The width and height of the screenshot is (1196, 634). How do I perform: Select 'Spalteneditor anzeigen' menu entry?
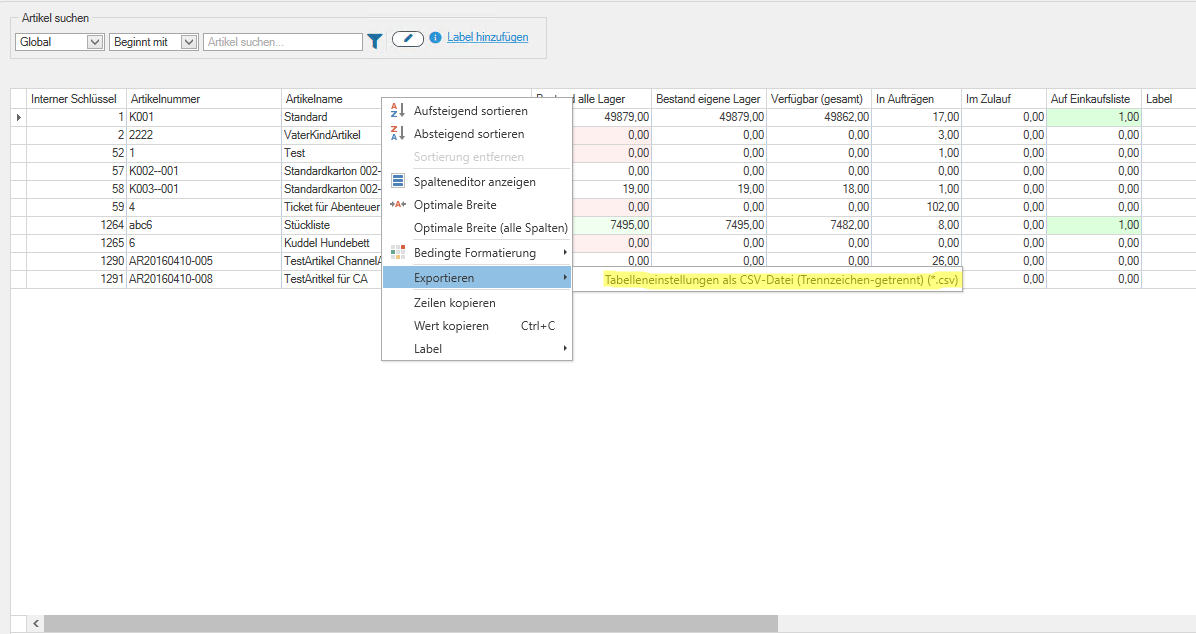tap(477, 182)
